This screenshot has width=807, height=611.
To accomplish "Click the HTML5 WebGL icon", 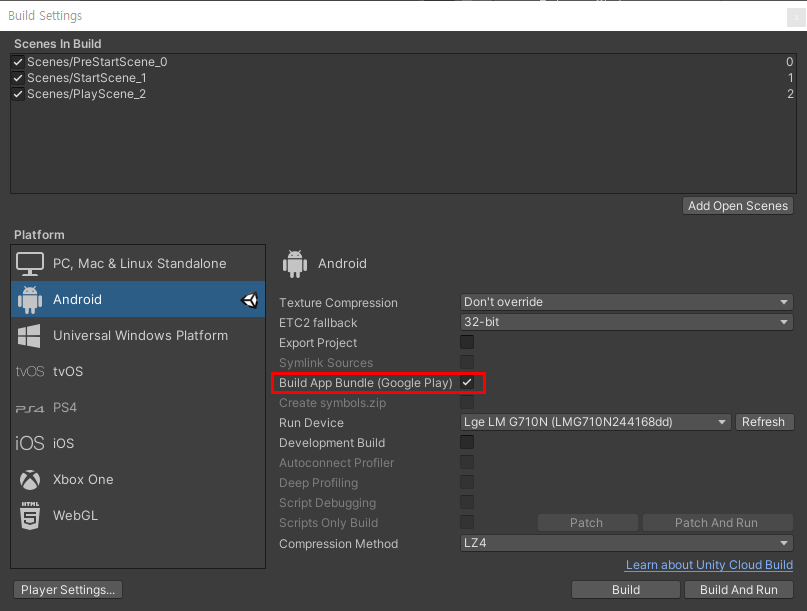I will tap(30, 515).
